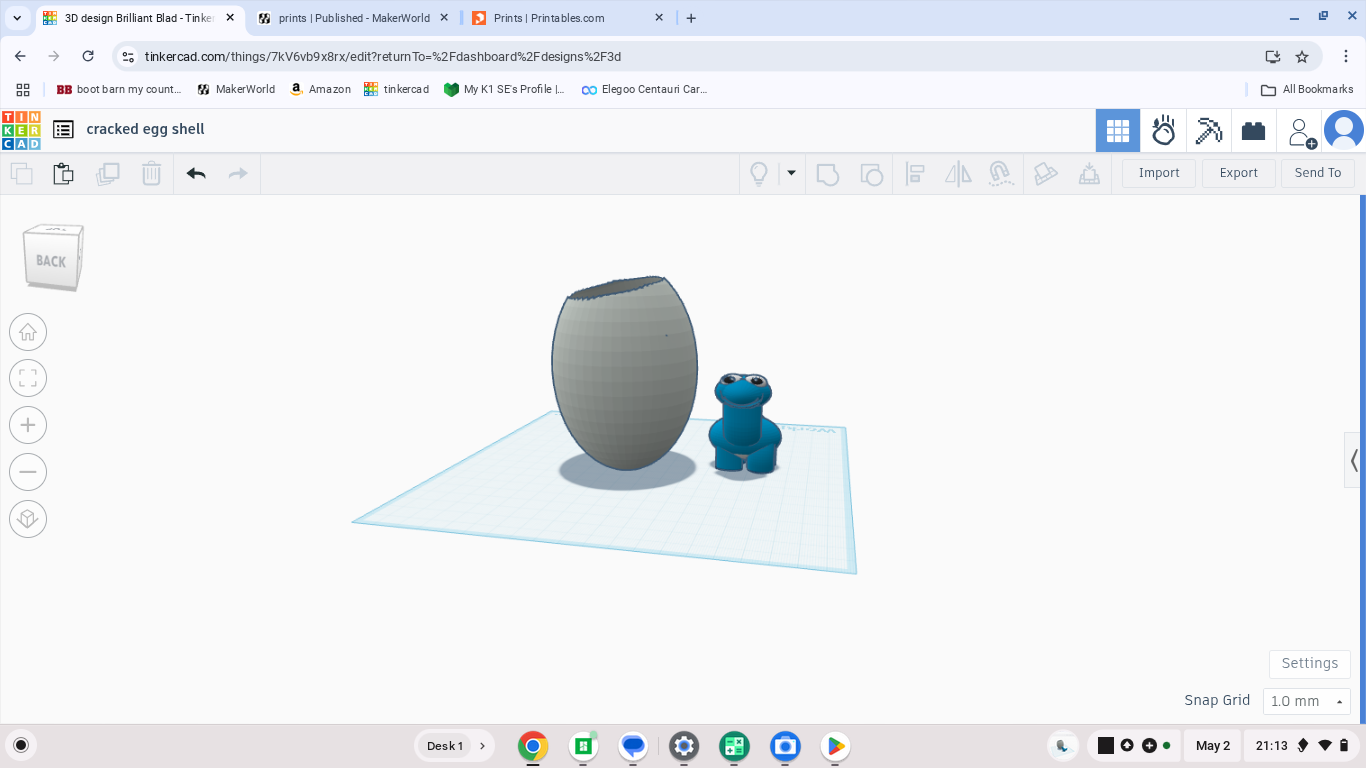Click the Fit all in view icon
Screen dimensions: 1366x768
click(x=28, y=378)
